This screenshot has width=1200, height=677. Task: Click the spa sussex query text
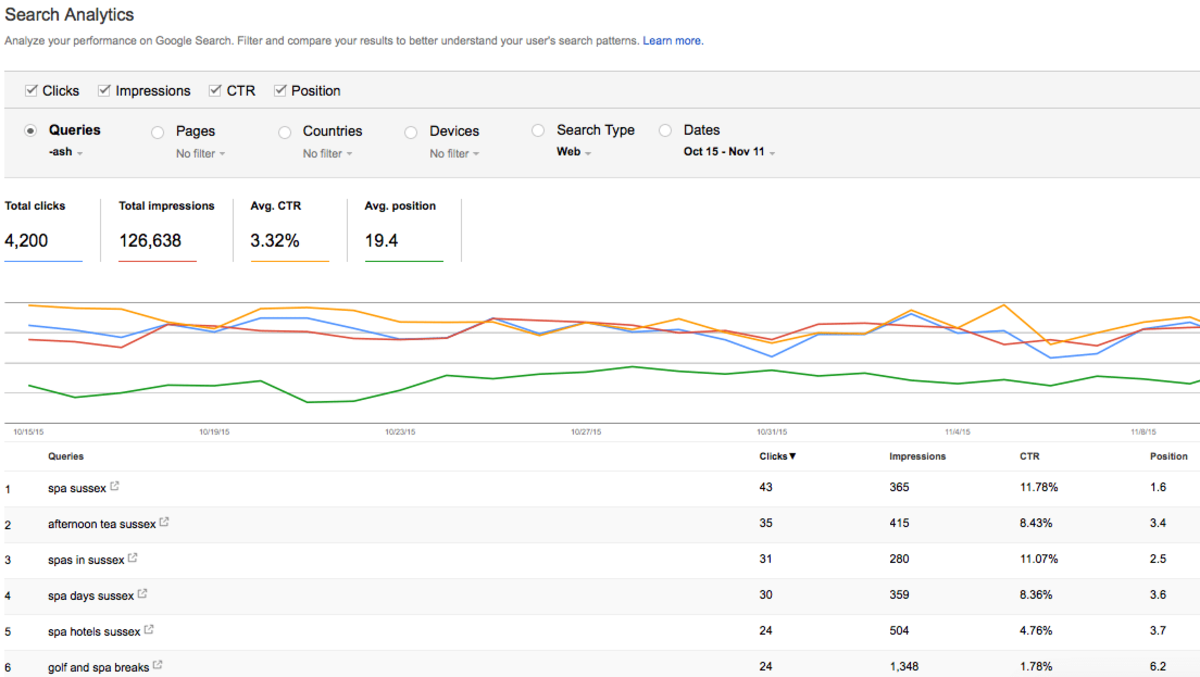77,488
